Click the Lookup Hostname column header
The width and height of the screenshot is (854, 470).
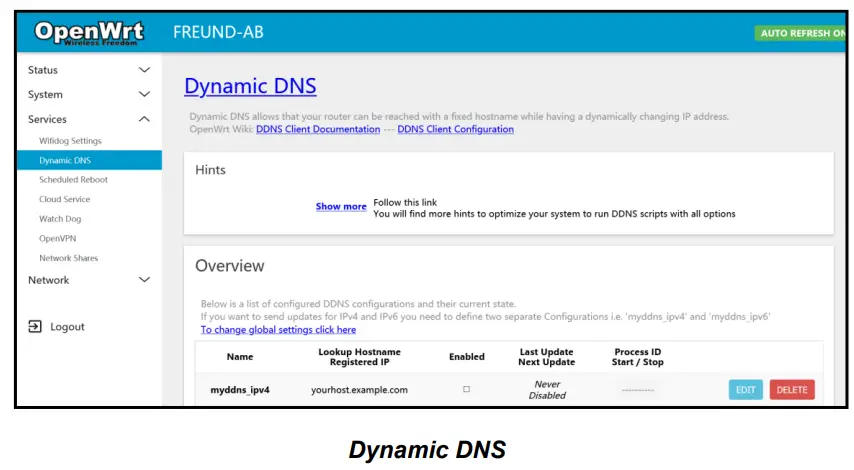pyautogui.click(x=359, y=357)
